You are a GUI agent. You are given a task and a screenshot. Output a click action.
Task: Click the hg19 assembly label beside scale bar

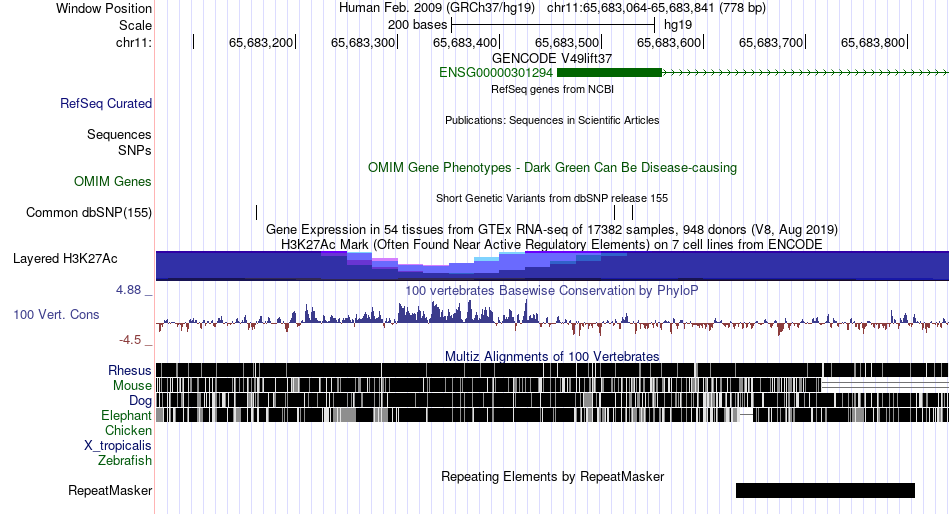point(678,25)
